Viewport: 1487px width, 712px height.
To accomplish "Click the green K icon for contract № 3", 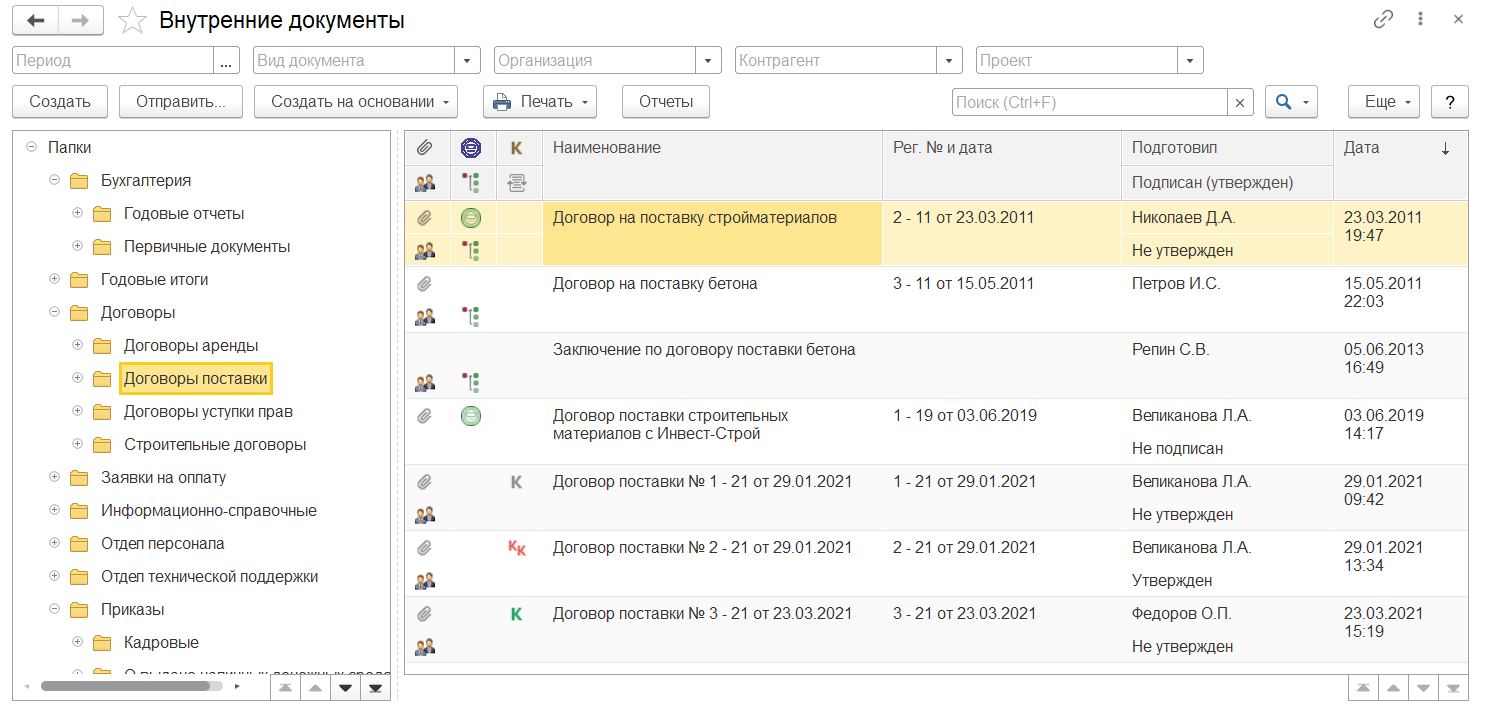I will click(x=517, y=614).
